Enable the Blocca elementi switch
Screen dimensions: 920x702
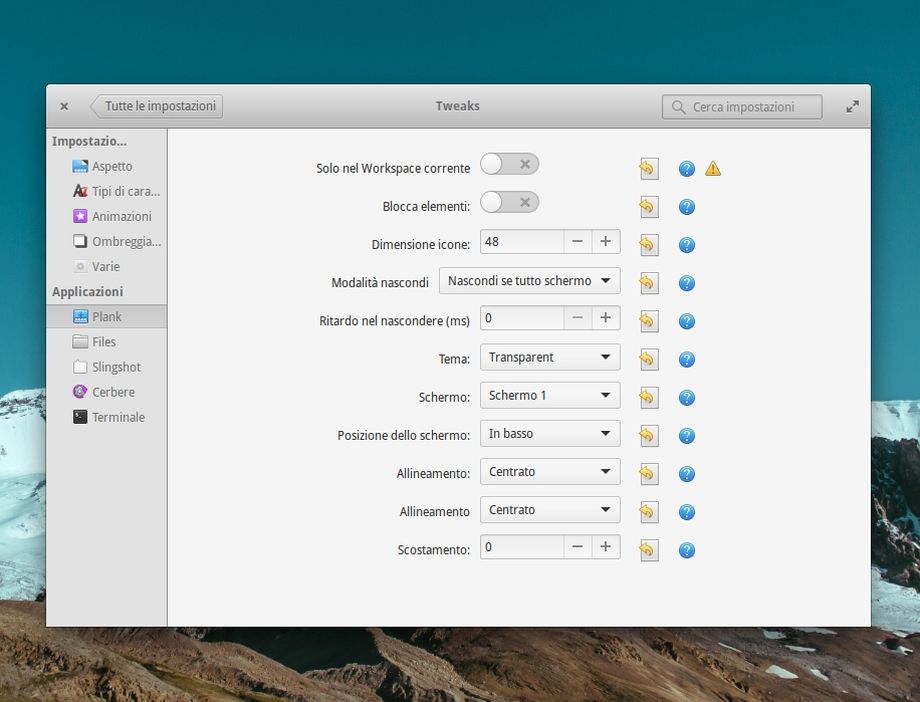(x=509, y=203)
